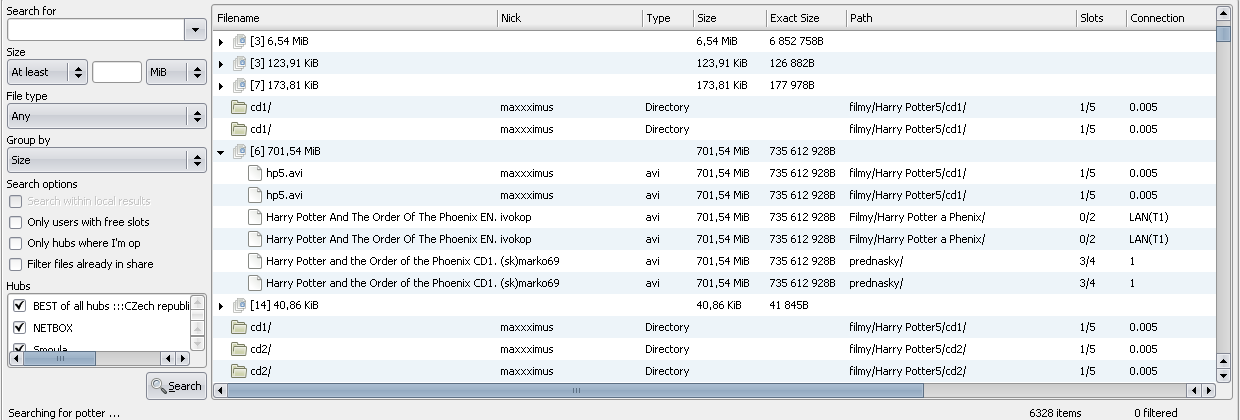This screenshot has width=1240, height=420.
Task: Sort results by Filename column header
Action: point(354,18)
